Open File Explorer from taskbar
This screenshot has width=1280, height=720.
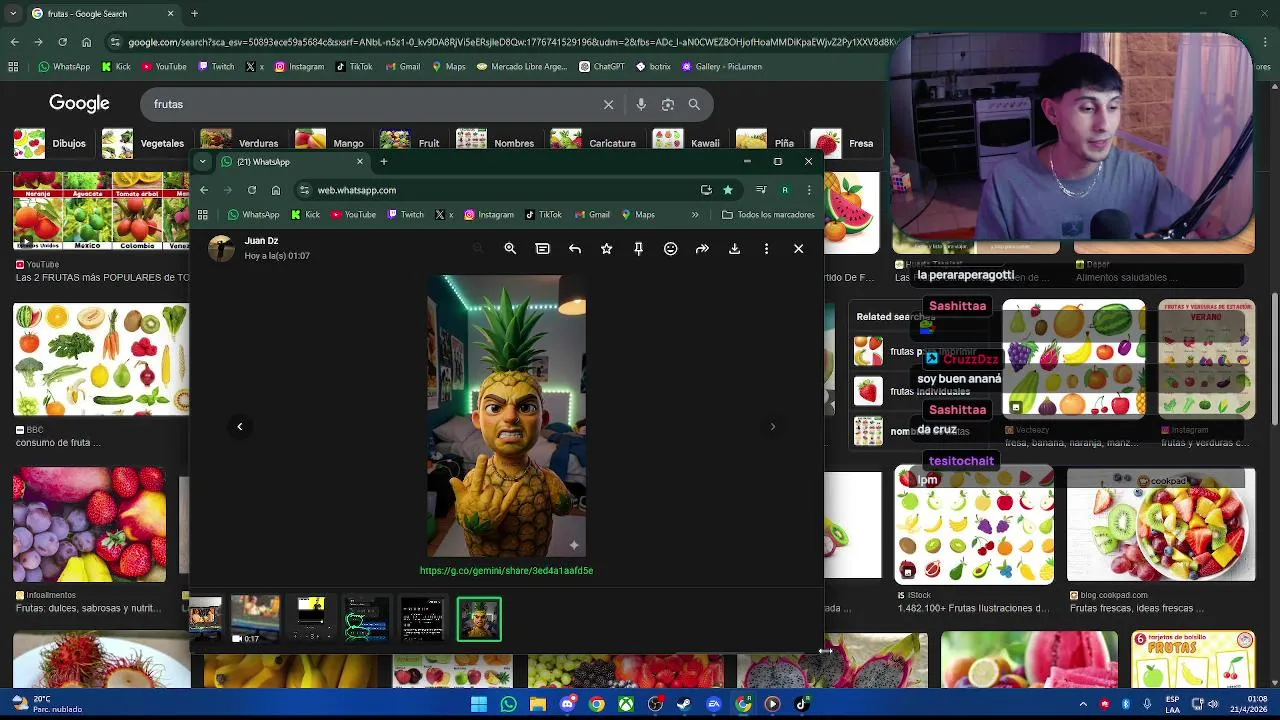tap(538, 704)
